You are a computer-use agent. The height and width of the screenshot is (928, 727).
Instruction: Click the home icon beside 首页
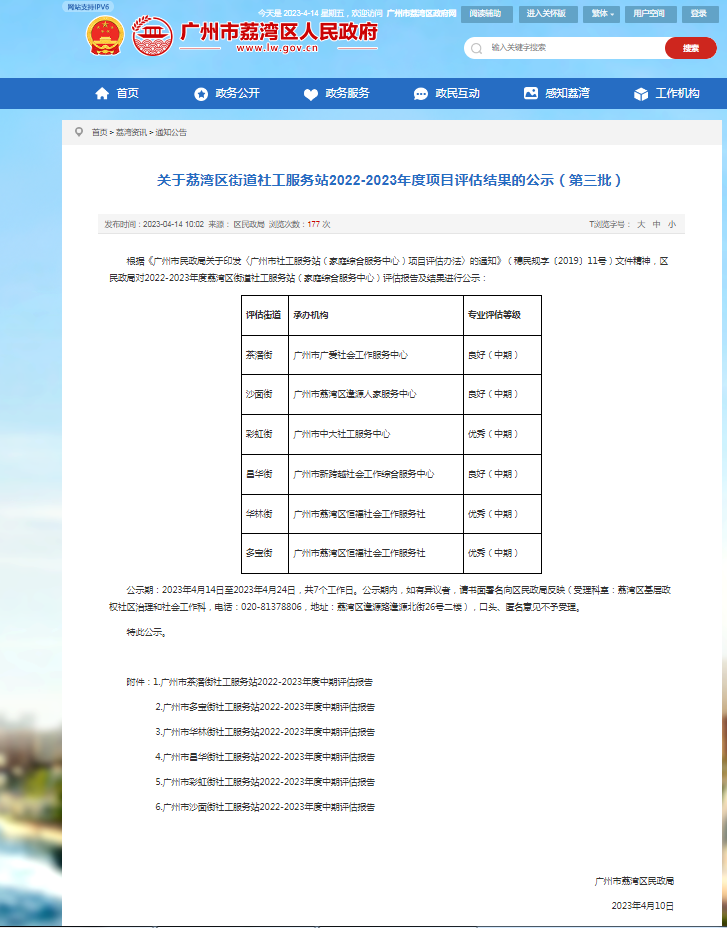102,94
